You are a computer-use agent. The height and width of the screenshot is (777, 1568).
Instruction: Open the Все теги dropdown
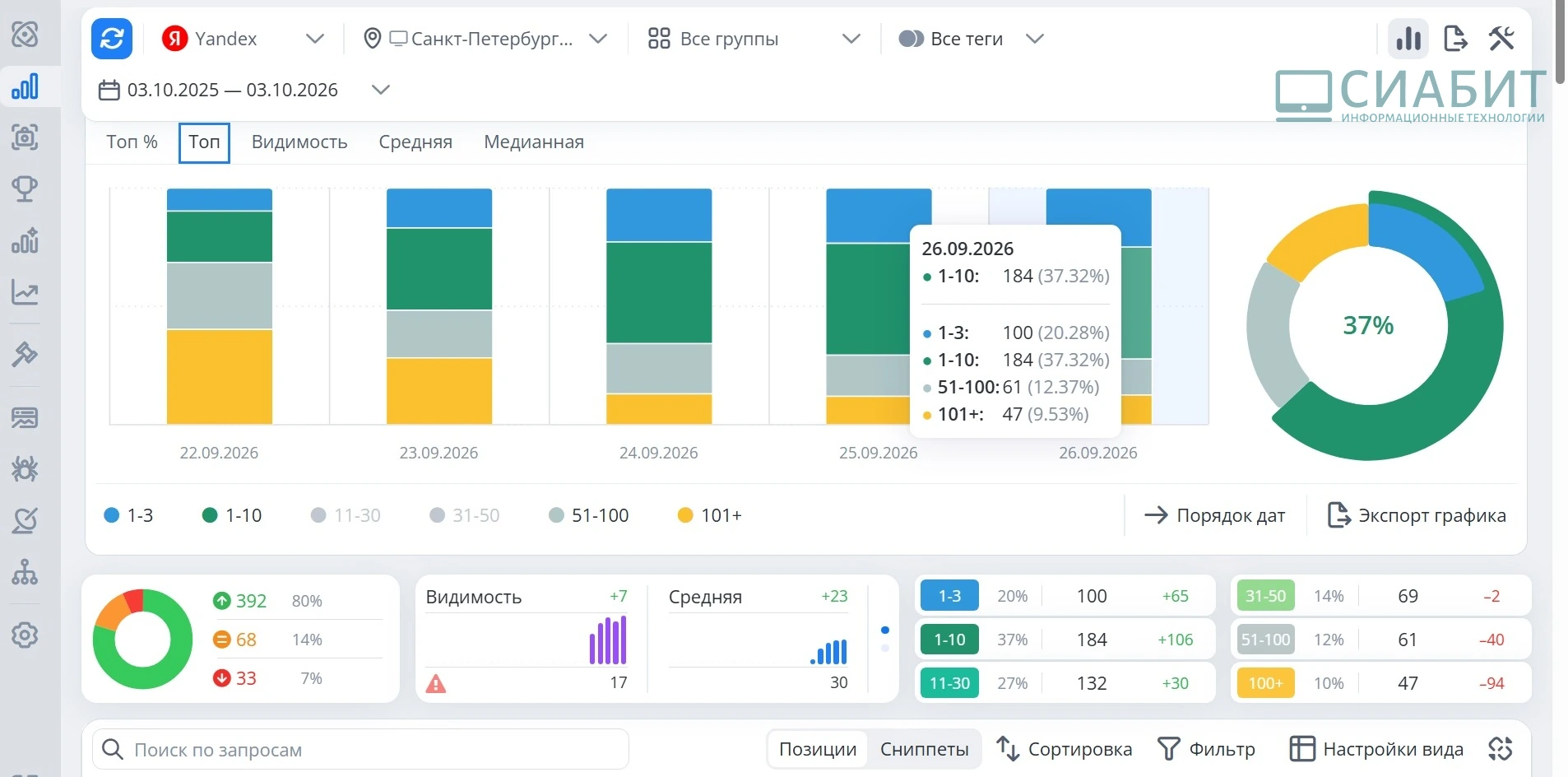(x=971, y=39)
